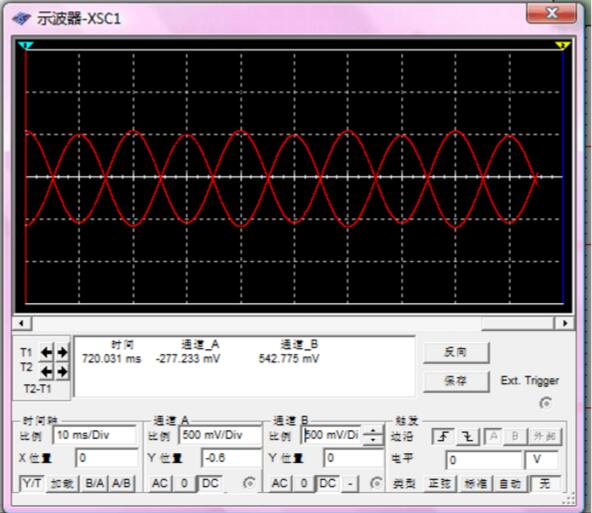
Task: Select DC coupling for channel B
Action: [x=327, y=483]
